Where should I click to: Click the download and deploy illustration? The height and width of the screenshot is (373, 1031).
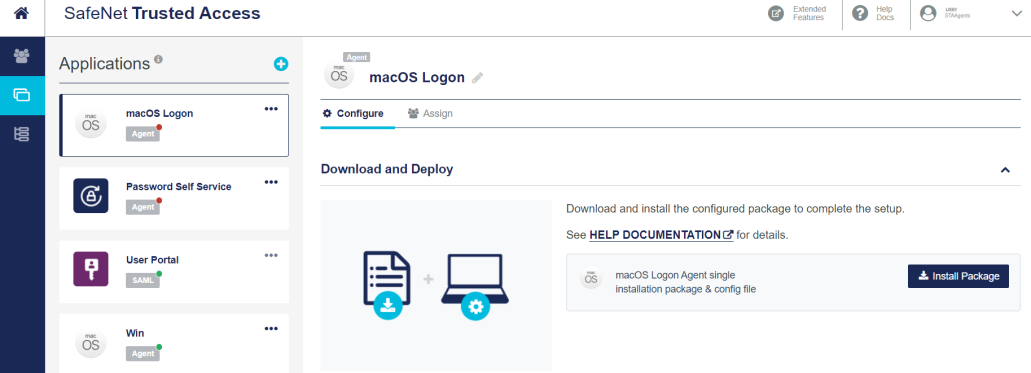click(436, 286)
